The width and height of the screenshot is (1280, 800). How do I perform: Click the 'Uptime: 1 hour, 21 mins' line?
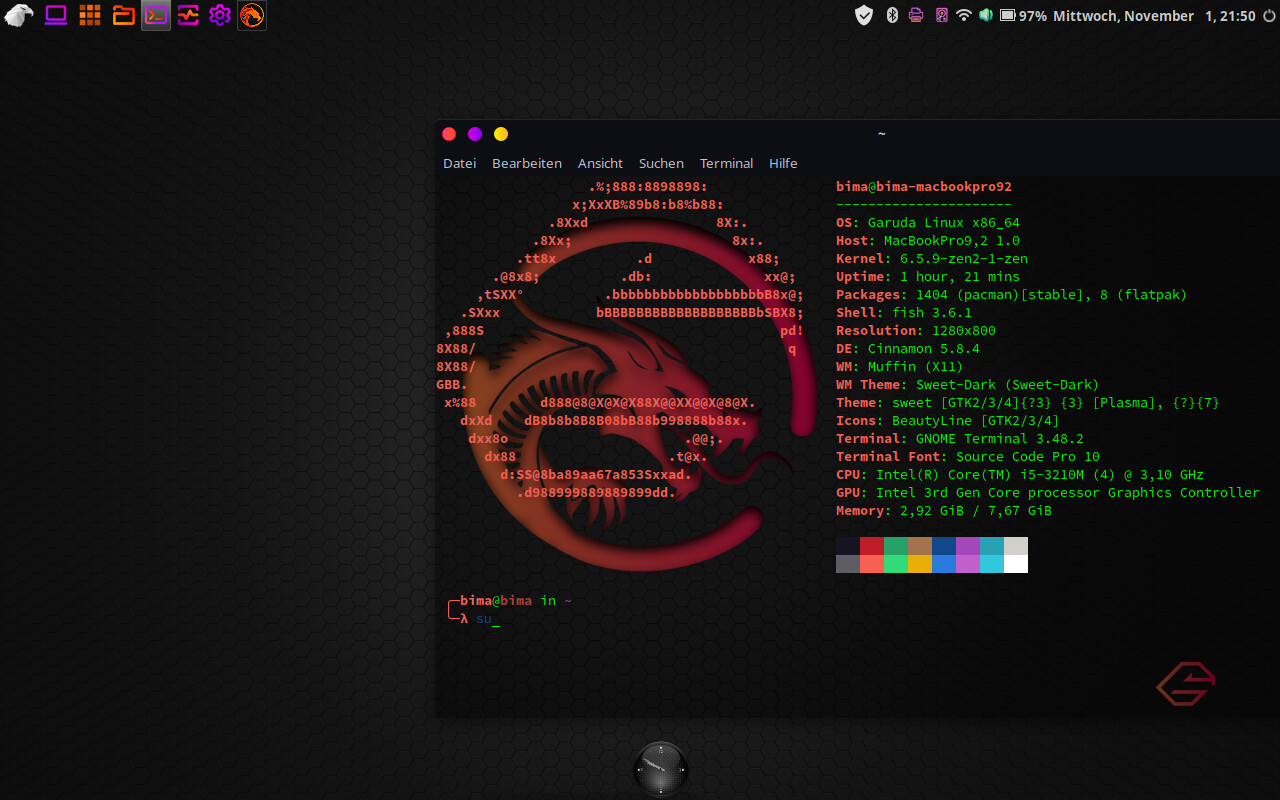point(928,277)
